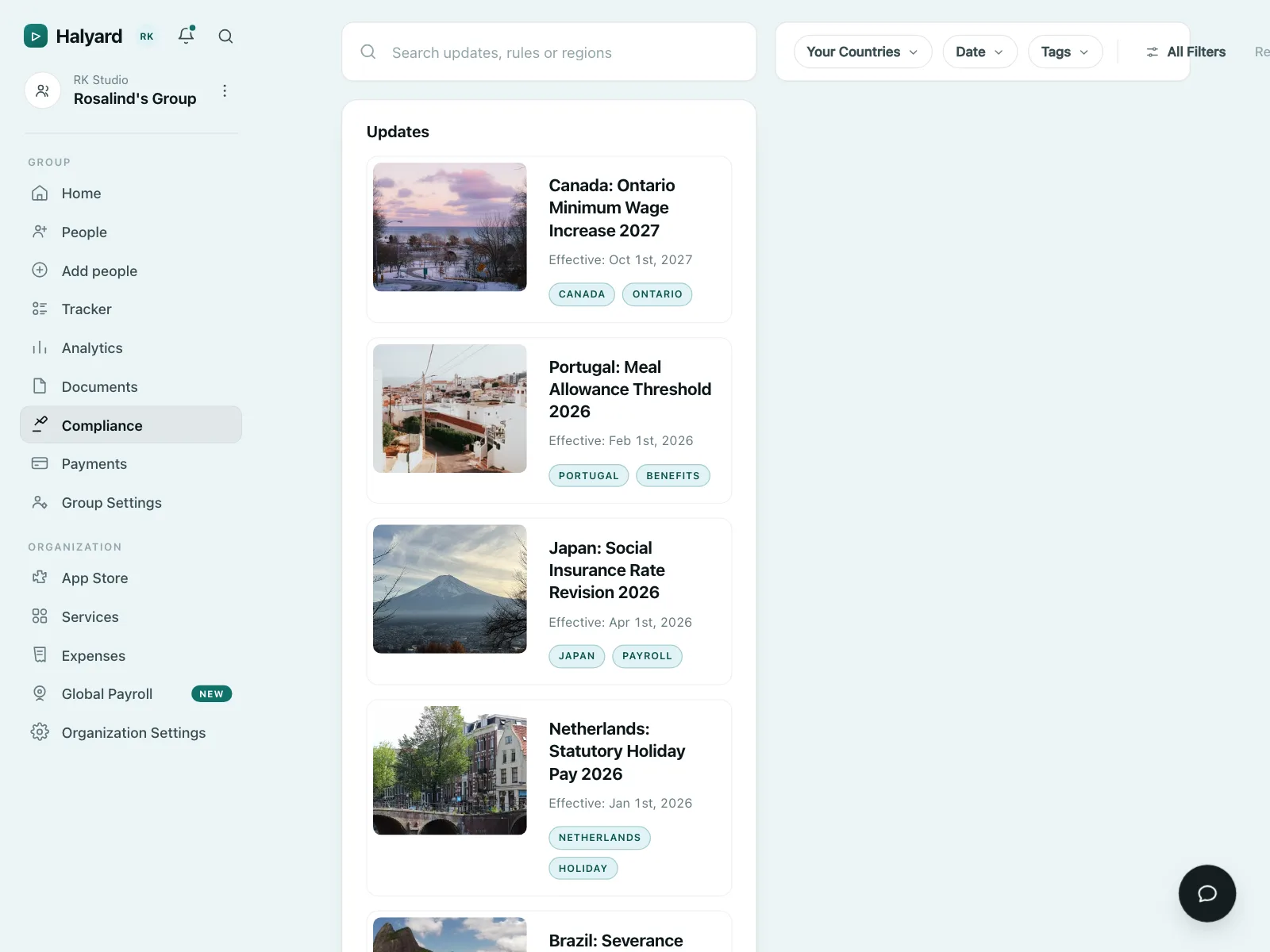Click the App Store puzzle icon
This screenshot has width=1270, height=952.
click(40, 578)
